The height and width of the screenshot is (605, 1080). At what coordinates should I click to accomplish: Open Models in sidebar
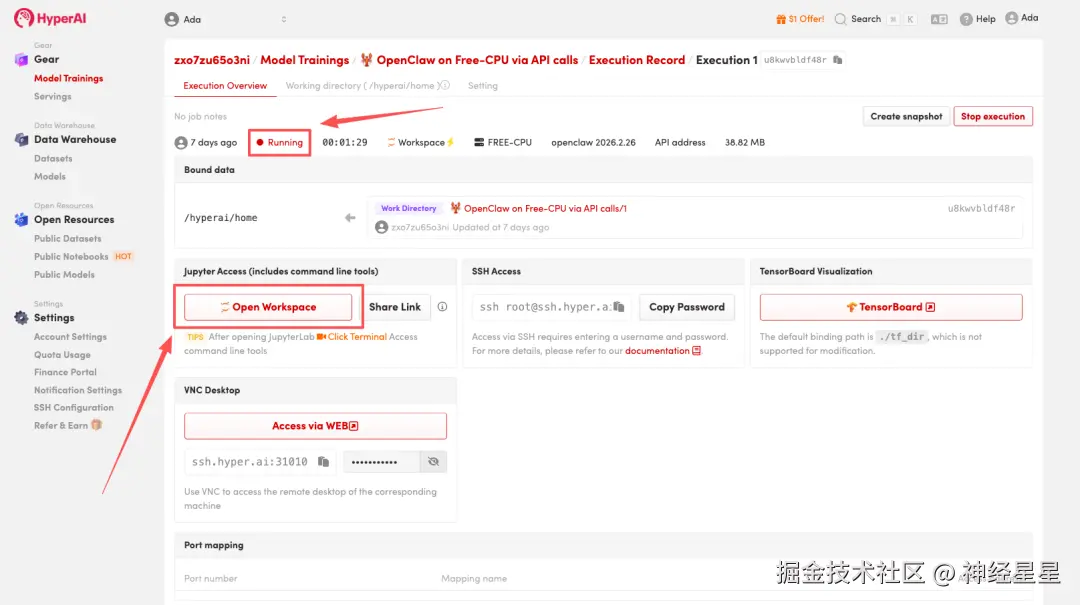click(x=50, y=176)
